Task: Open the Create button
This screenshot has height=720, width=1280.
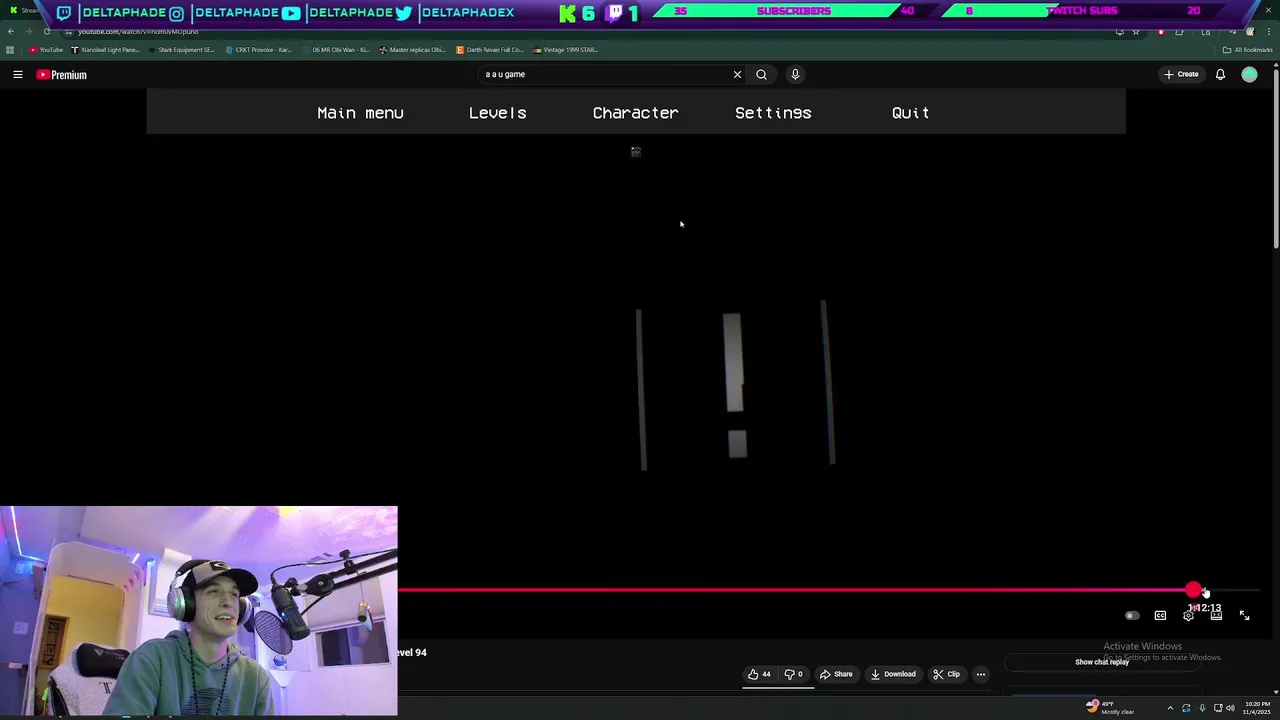Action: pos(1181,74)
